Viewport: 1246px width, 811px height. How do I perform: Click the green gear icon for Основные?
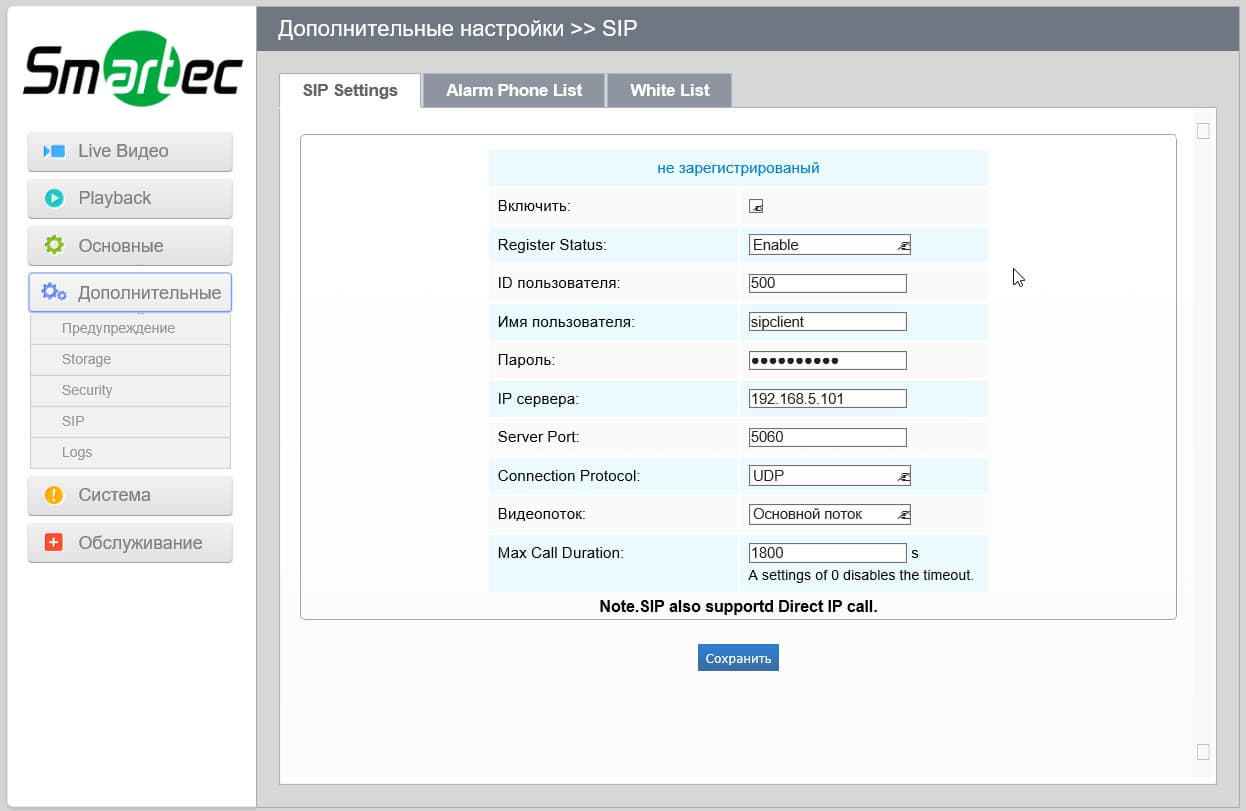coord(54,245)
